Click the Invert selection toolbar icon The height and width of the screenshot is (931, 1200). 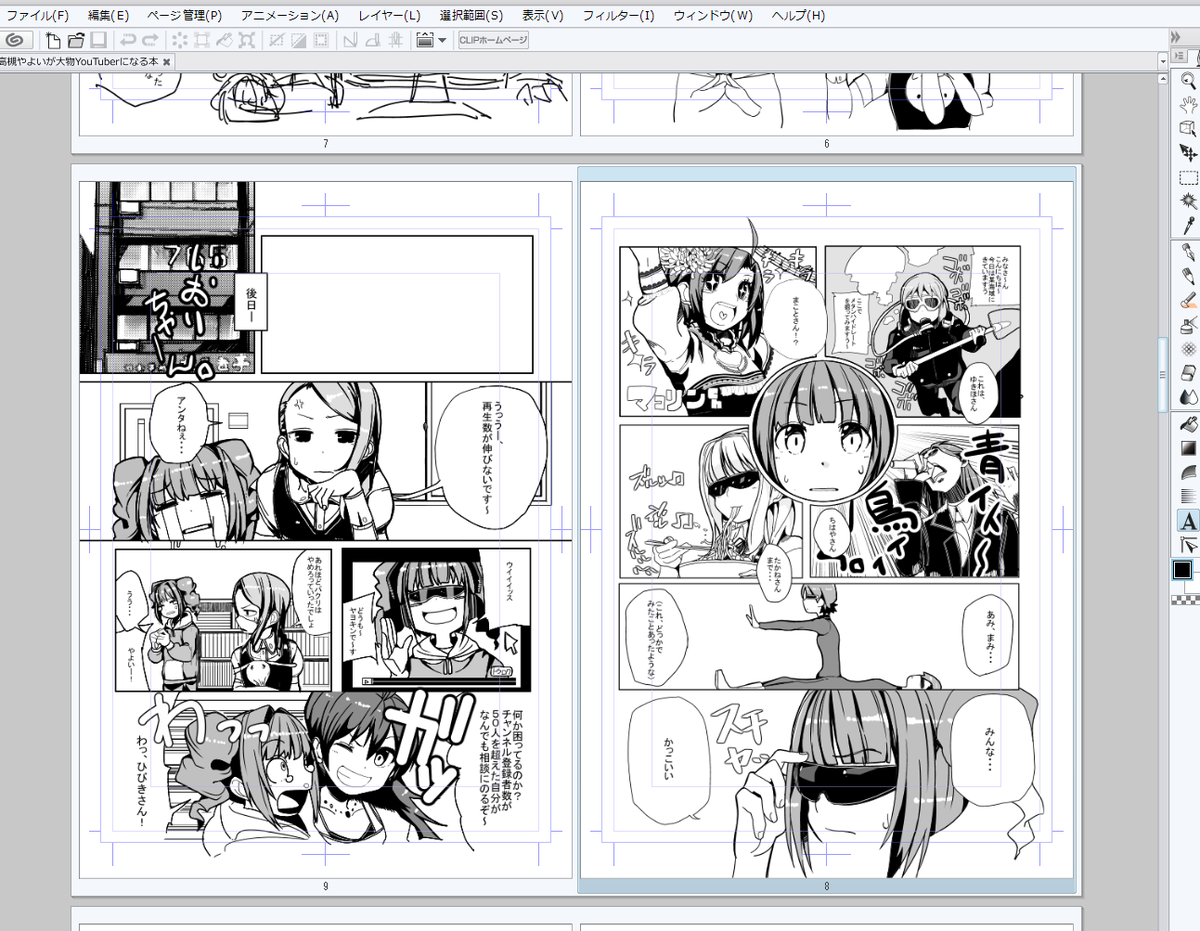(x=298, y=40)
